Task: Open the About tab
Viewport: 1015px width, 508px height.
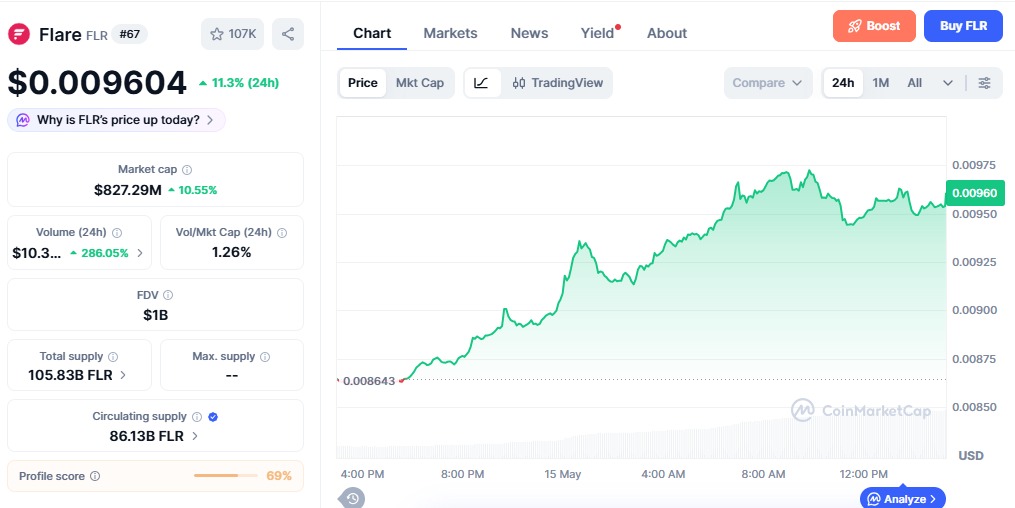Action: click(667, 33)
